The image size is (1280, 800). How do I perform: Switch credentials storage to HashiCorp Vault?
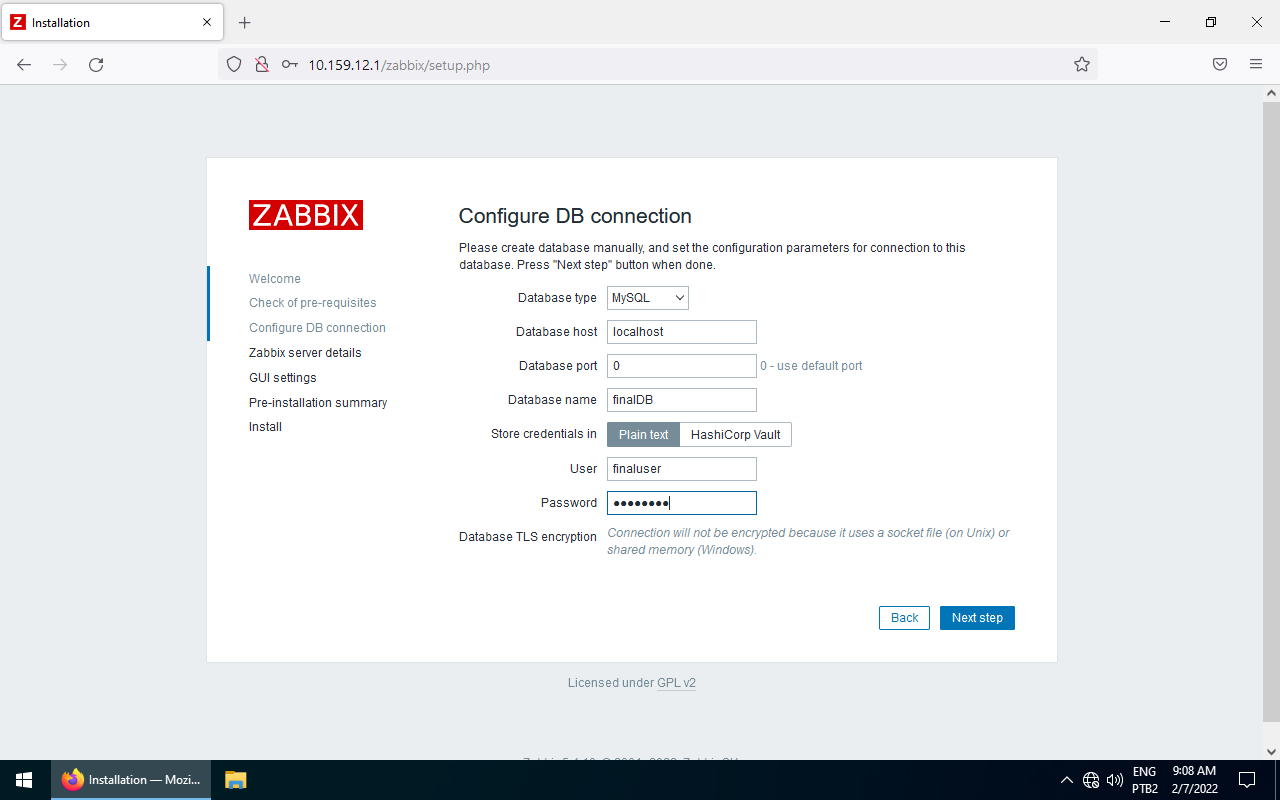click(x=735, y=435)
